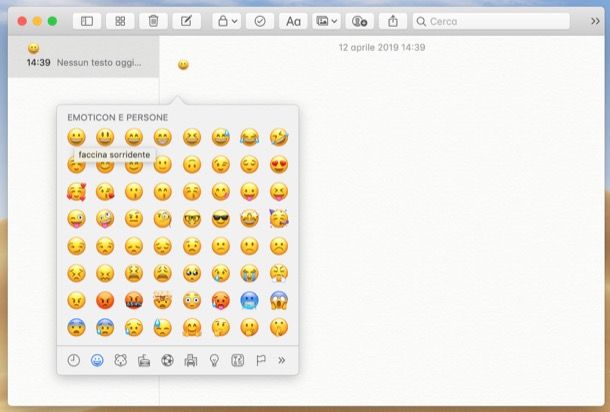
Task: Insert the loudly crying face emoji
Action: pos(249,273)
